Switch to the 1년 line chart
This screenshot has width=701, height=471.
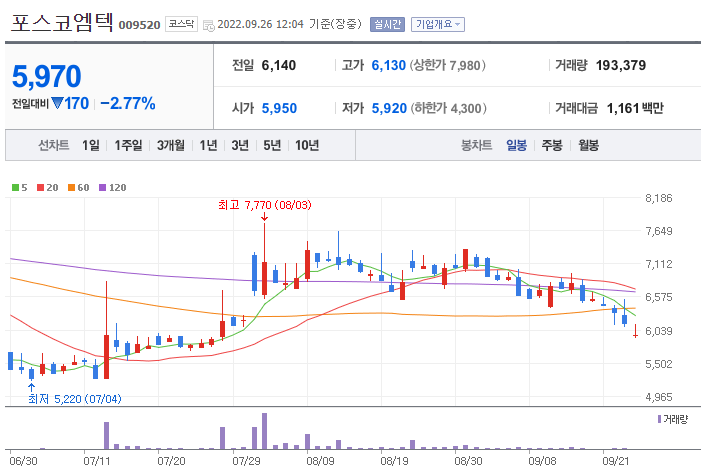pos(208,145)
